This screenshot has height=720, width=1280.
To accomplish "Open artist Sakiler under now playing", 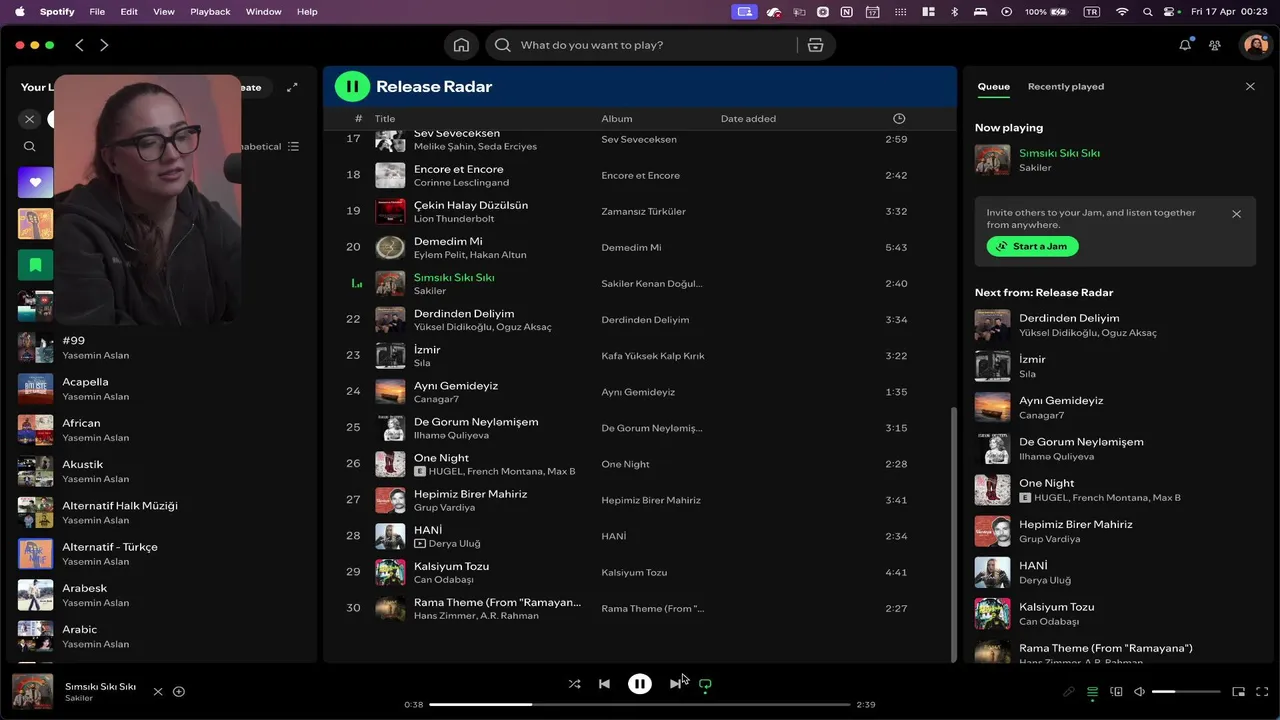I will (1035, 168).
